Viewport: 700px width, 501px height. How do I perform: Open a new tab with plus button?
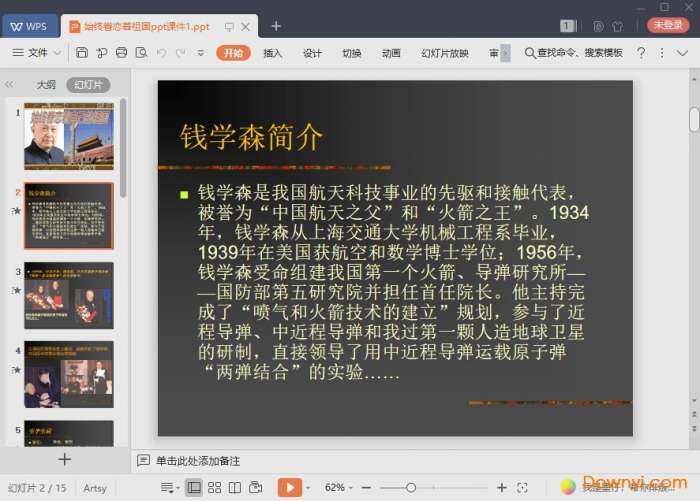(x=276, y=26)
